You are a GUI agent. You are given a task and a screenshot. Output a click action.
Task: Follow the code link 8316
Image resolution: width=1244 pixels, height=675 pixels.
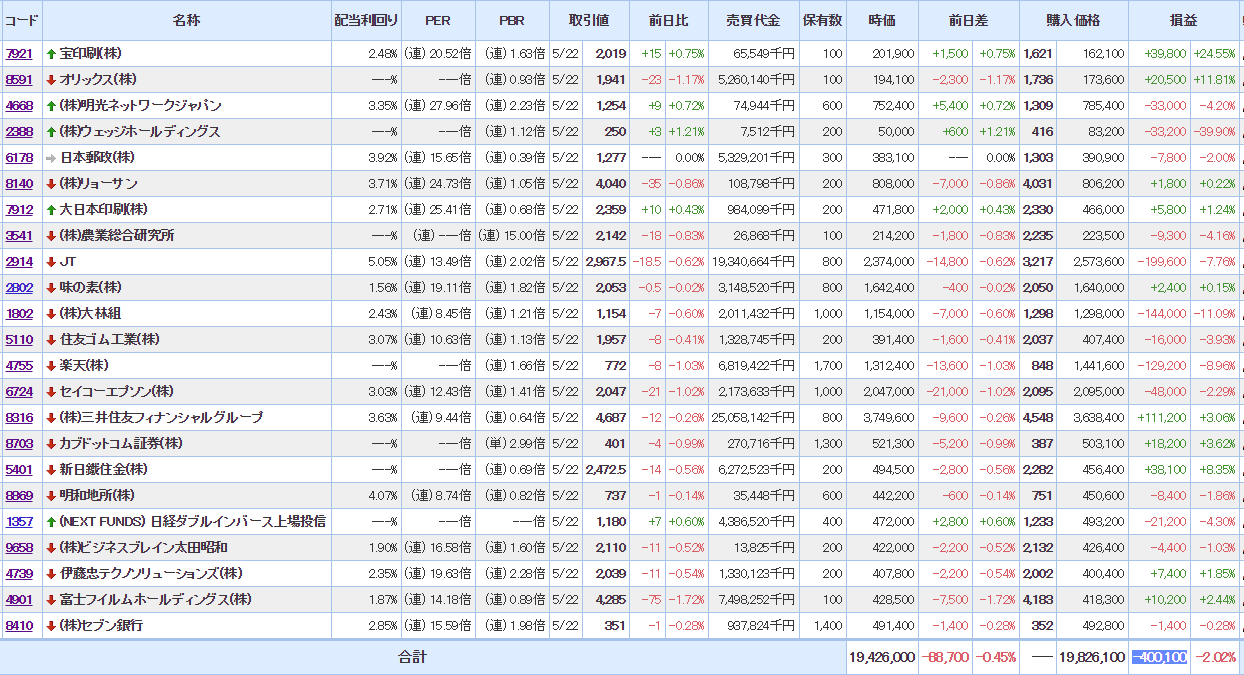coord(19,418)
